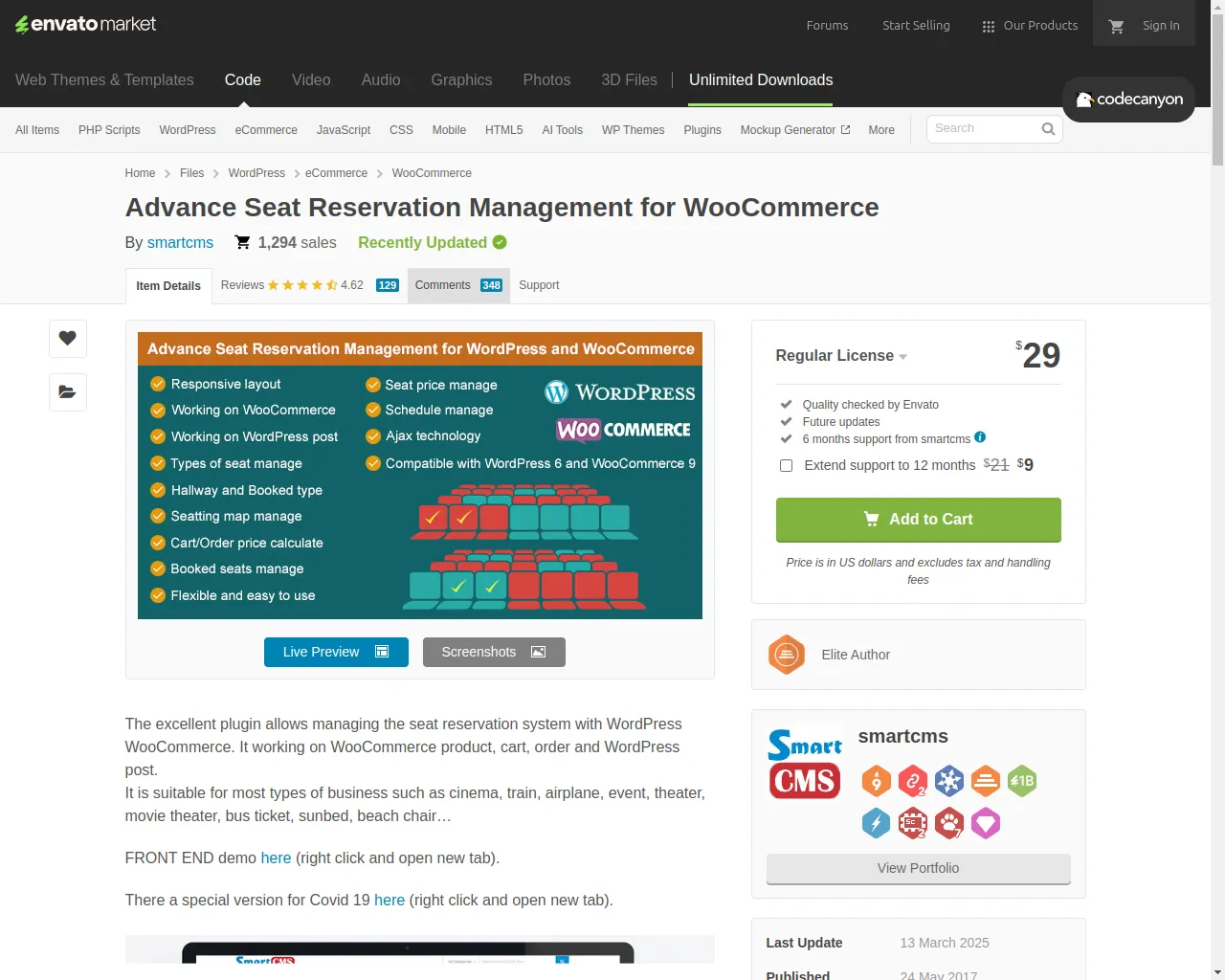Click the Start Selling link
The height and width of the screenshot is (980, 1225).
tap(916, 26)
